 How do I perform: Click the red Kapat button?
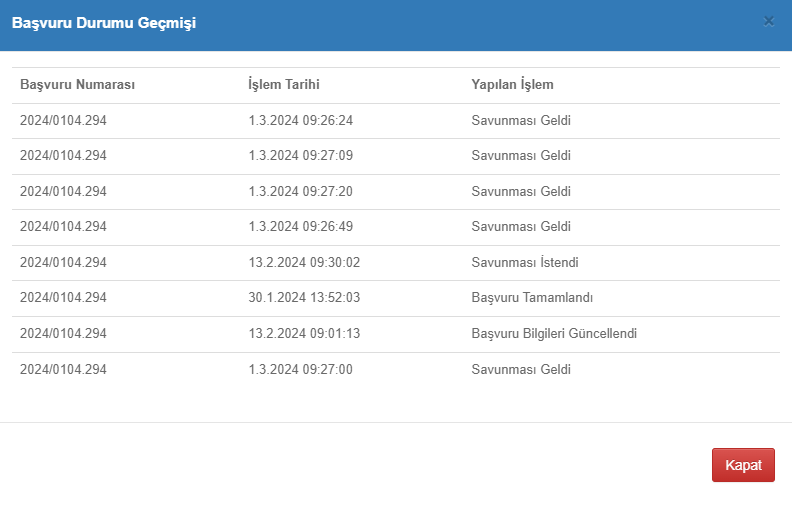pos(743,465)
